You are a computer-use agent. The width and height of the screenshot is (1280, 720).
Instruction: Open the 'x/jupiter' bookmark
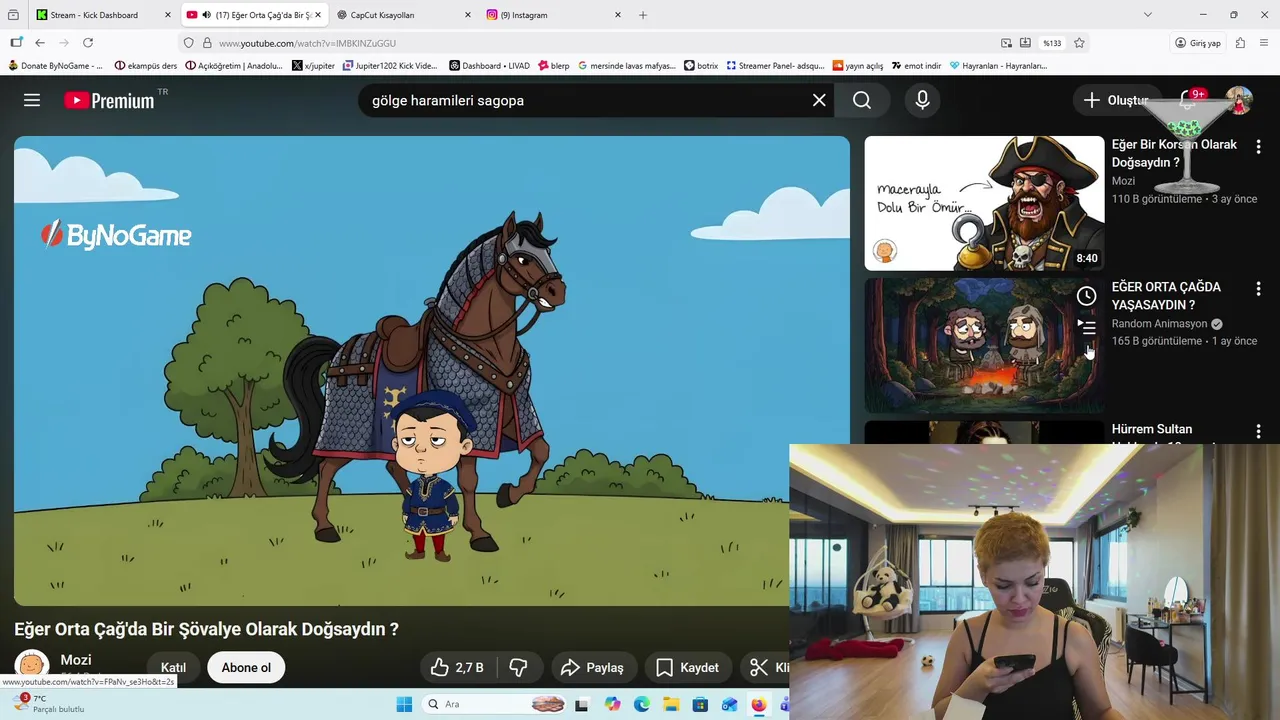[x=313, y=65]
